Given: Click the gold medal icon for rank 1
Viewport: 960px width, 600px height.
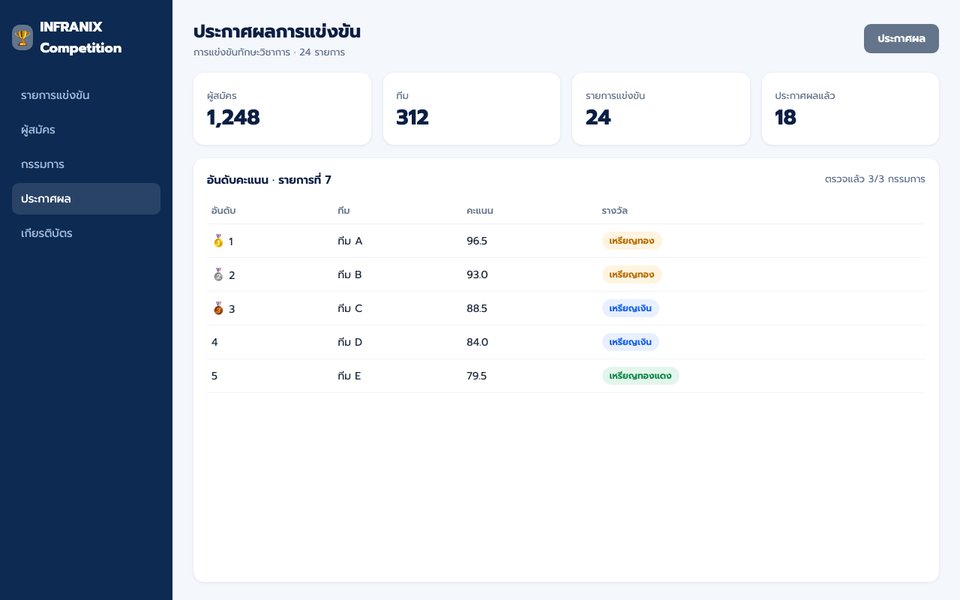Looking at the screenshot, I should click(218, 241).
